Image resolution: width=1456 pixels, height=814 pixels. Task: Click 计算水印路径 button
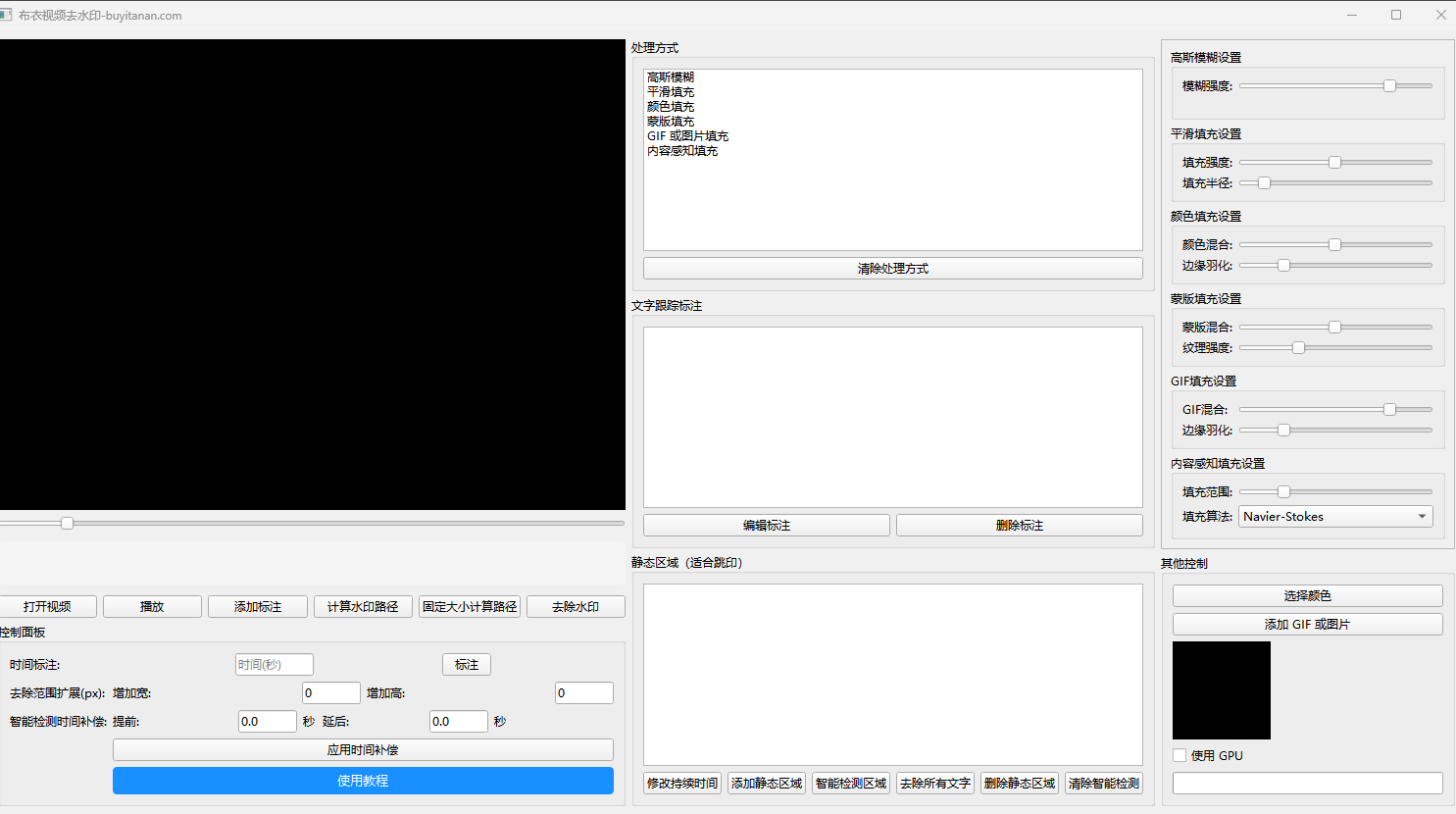click(363, 607)
